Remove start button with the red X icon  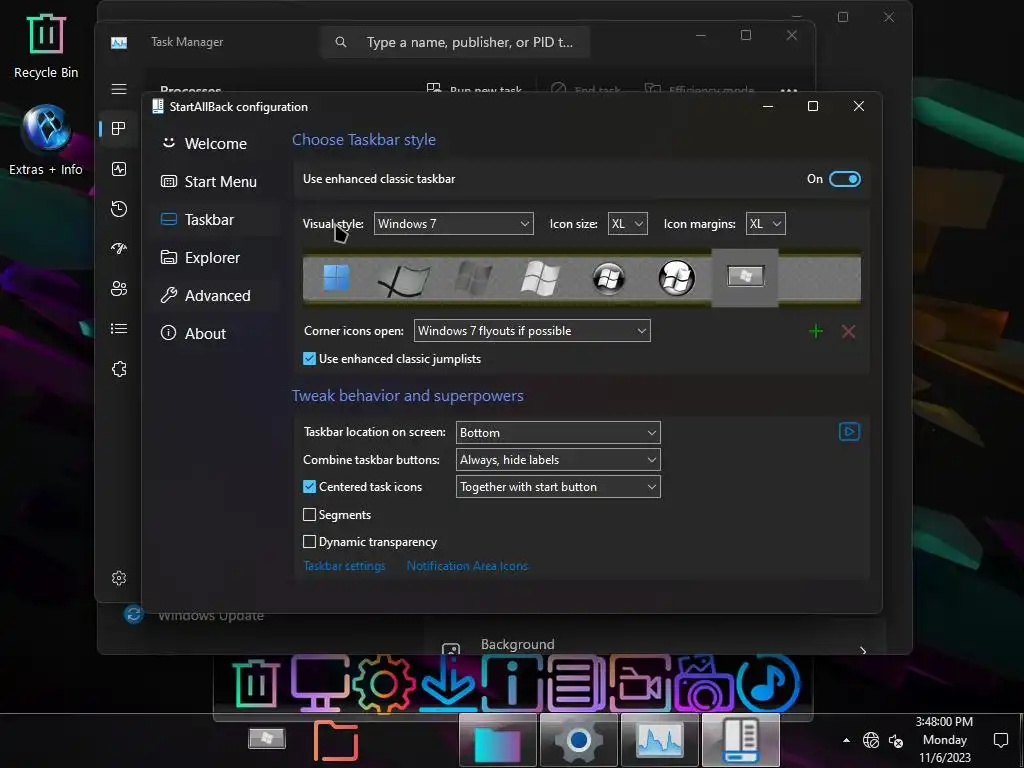pos(848,331)
